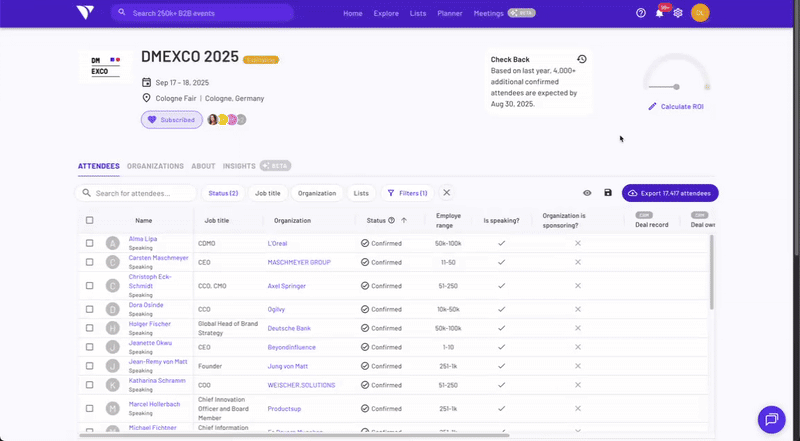Screen dimensions: 800x441
Task: Click the table's horizontal scrollbar
Action: point(294,435)
